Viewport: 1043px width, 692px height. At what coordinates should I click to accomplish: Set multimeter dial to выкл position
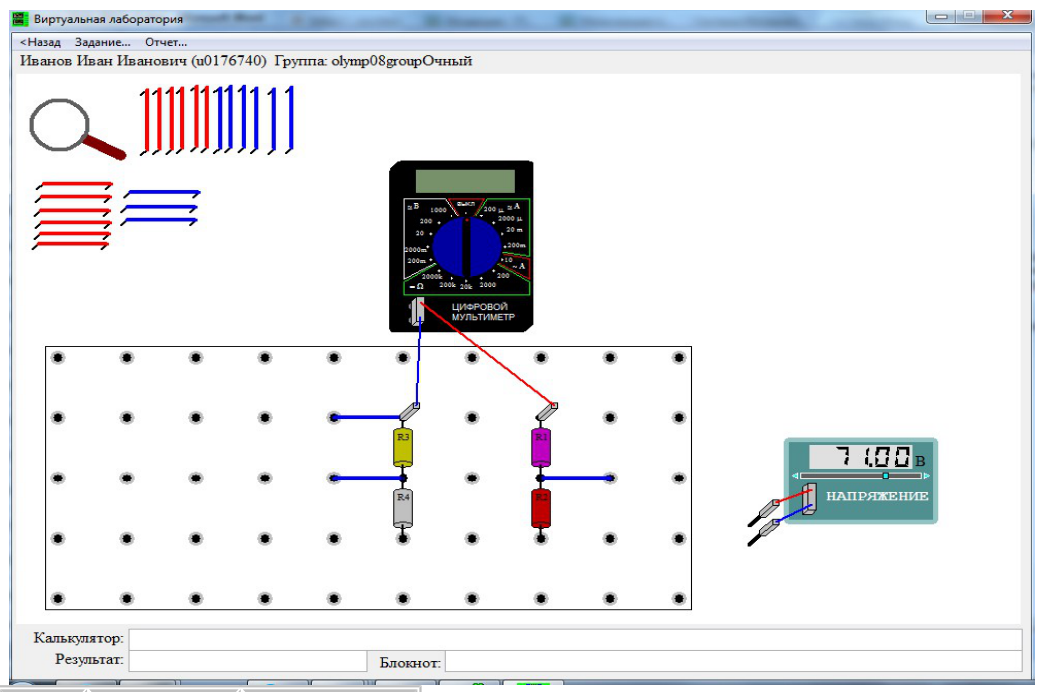tap(466, 204)
